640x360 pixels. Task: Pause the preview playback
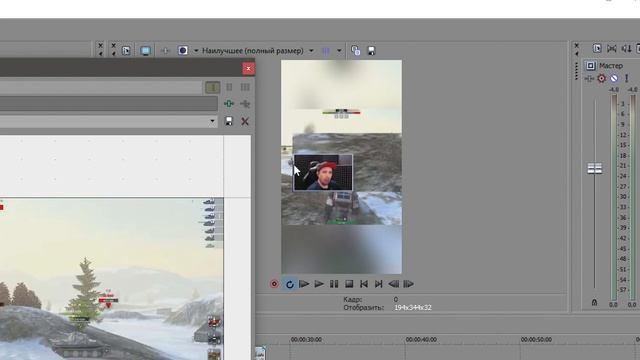334,284
